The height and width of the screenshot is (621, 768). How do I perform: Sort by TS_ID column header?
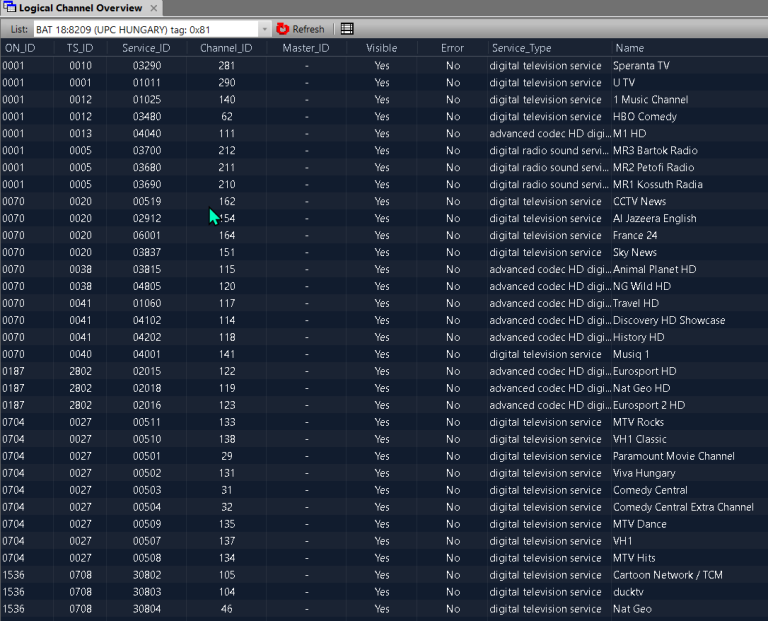click(80, 48)
